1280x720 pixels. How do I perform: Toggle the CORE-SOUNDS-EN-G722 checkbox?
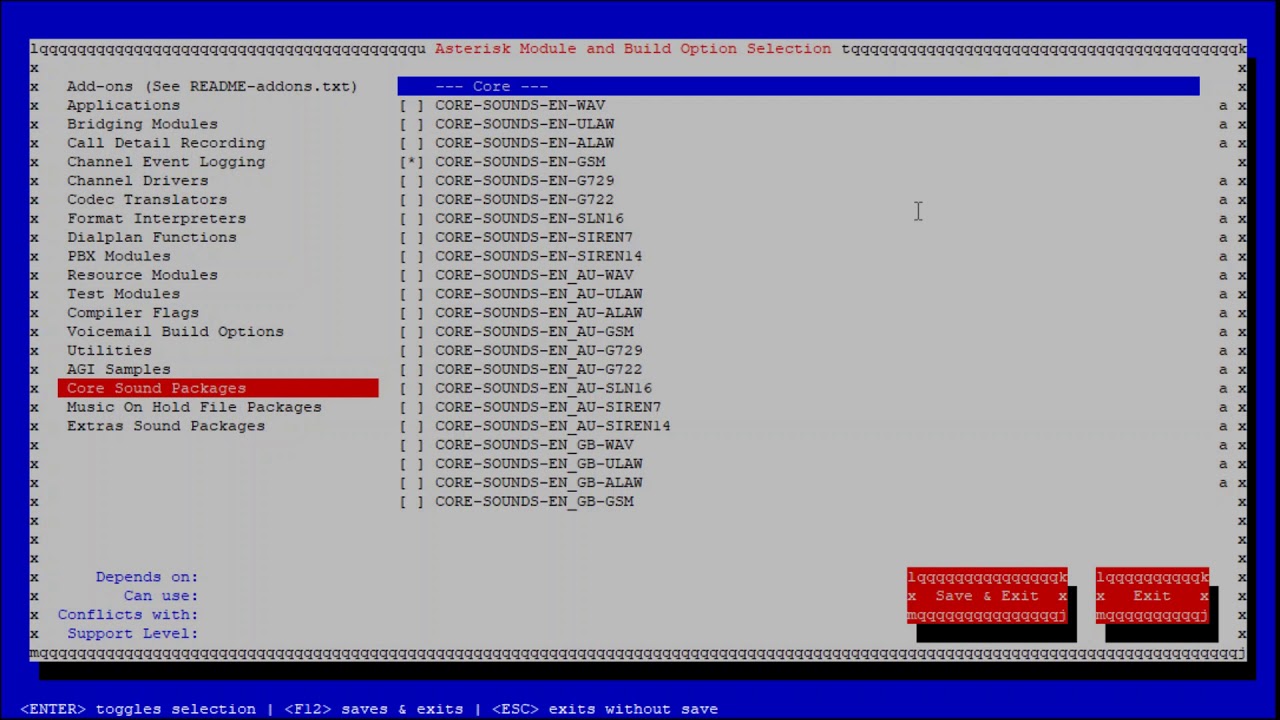tap(411, 200)
